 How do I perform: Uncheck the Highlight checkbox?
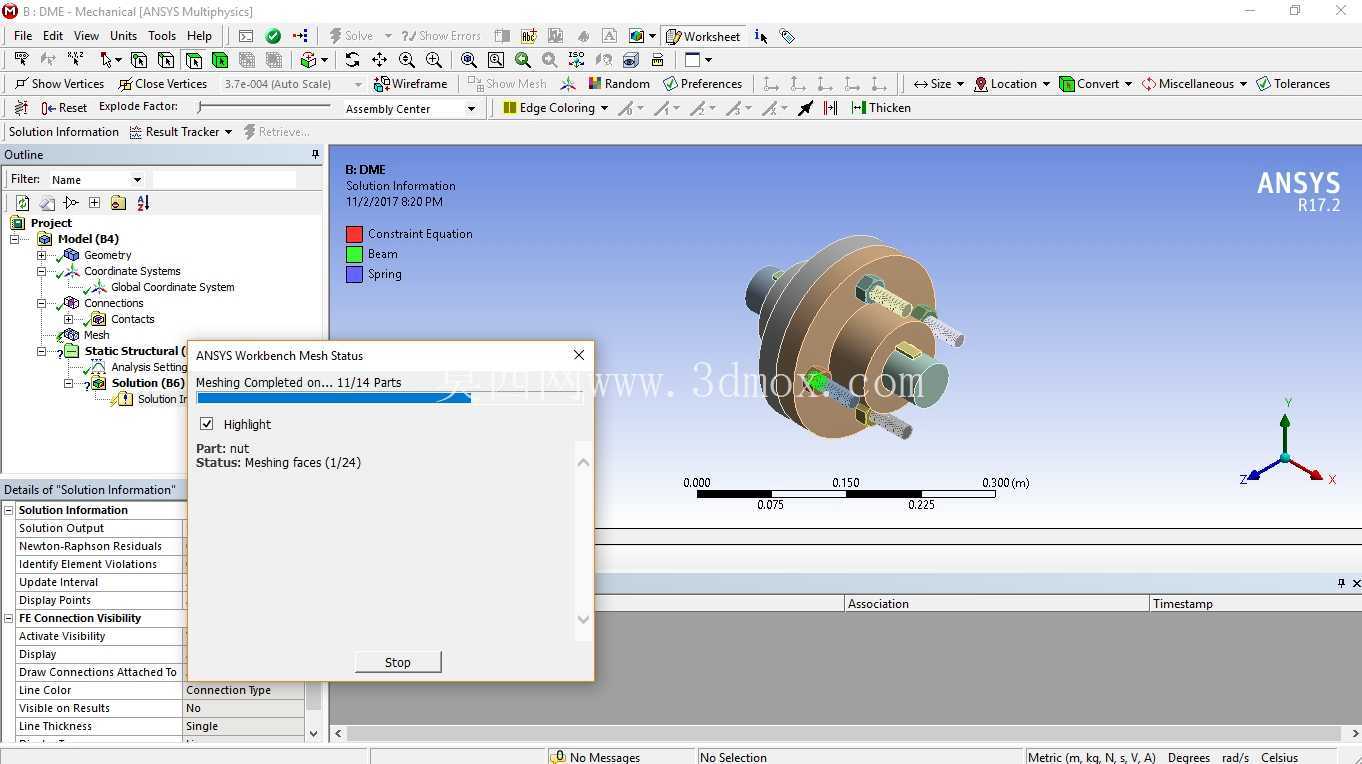point(207,424)
